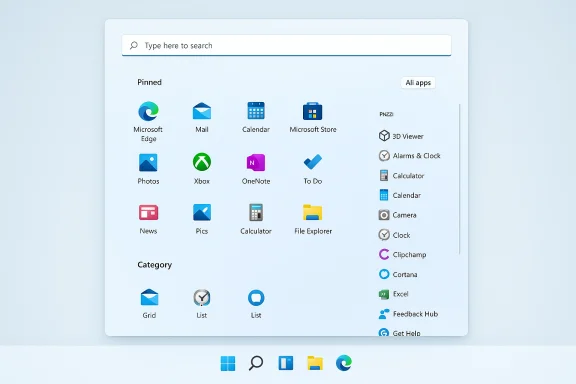Image resolution: width=576 pixels, height=384 pixels.
Task: Open the pinned Mail app
Action: 202,117
